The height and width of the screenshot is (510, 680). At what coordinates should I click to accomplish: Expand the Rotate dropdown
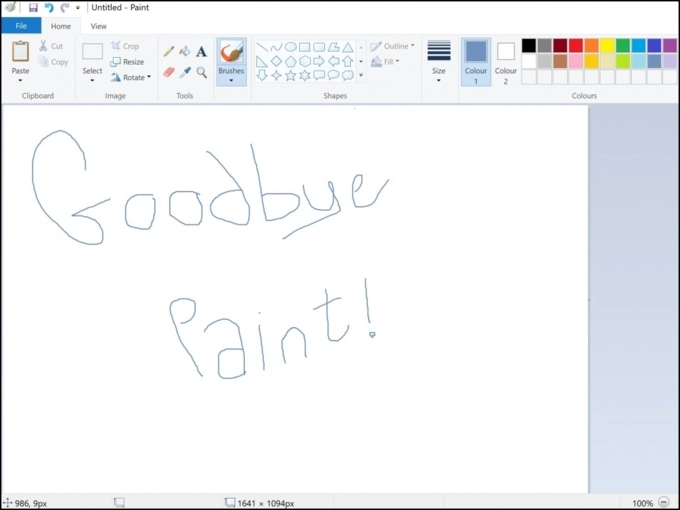[149, 77]
